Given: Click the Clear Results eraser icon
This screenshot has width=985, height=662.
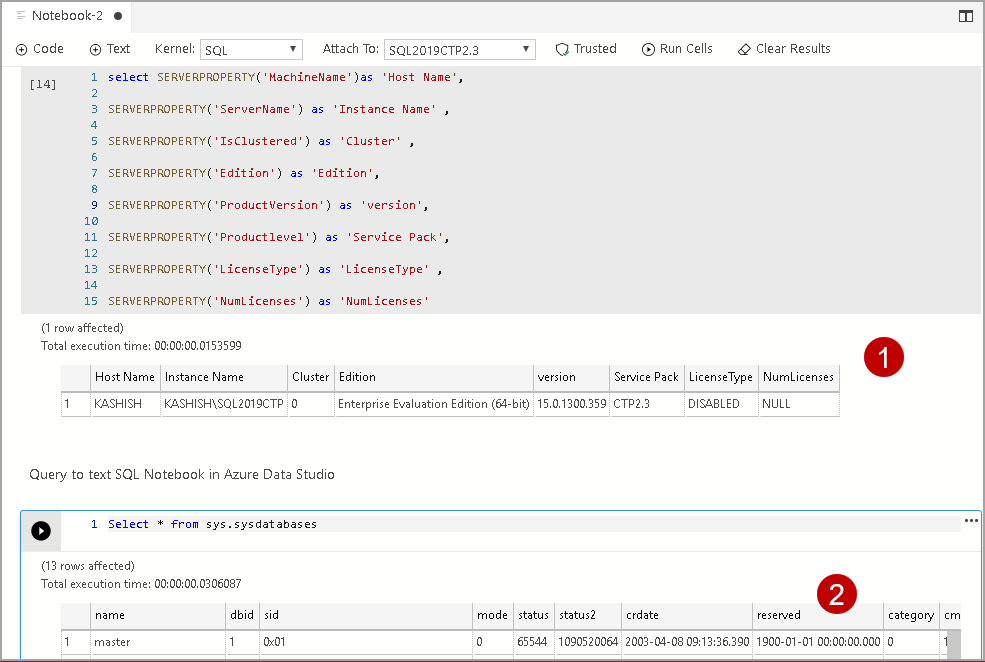Looking at the screenshot, I should click(744, 49).
